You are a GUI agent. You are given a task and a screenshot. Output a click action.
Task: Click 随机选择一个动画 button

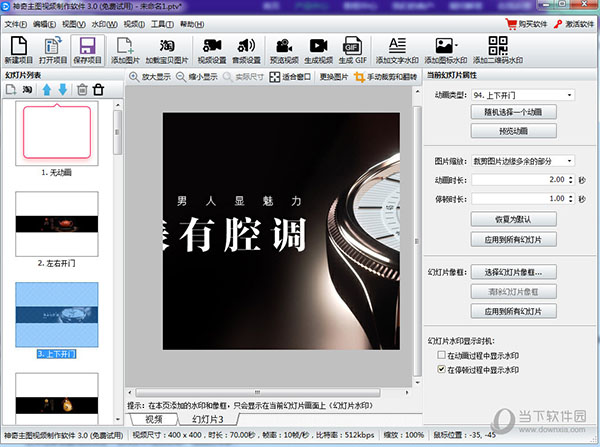click(514, 112)
